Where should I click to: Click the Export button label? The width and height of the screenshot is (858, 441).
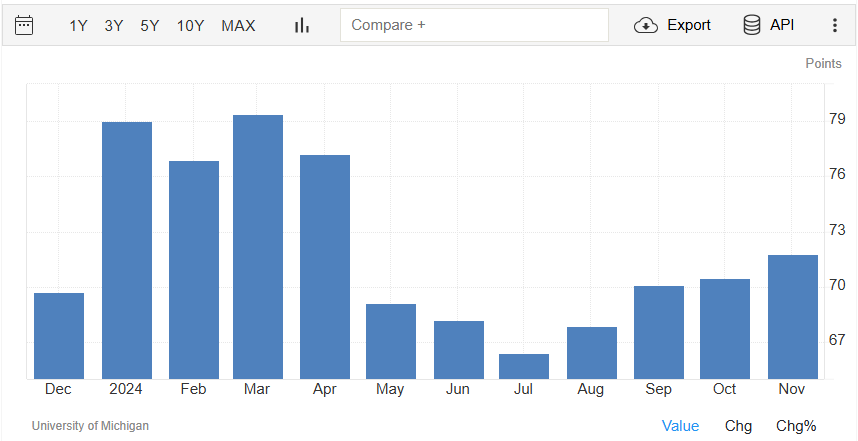pos(688,25)
